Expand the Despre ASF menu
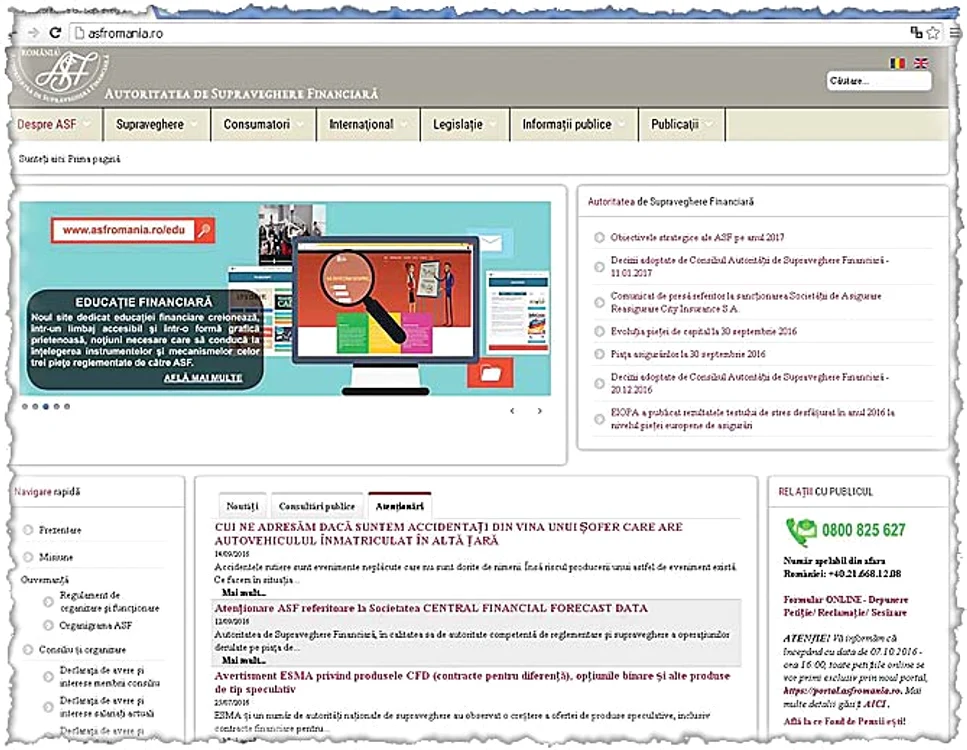Viewport: 967px width, 750px height. (56, 125)
